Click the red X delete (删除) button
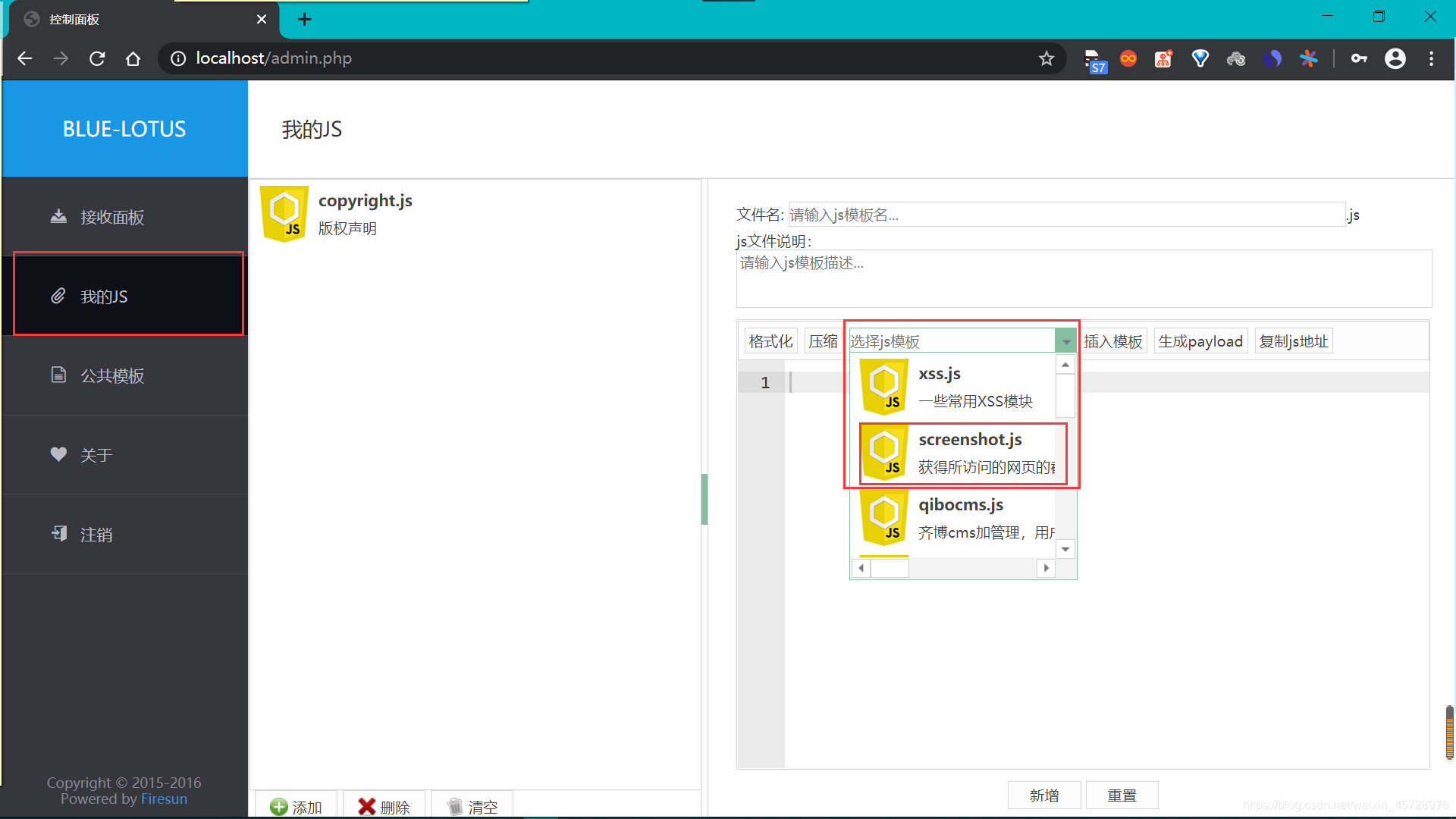The image size is (1456, 819). pos(384,807)
